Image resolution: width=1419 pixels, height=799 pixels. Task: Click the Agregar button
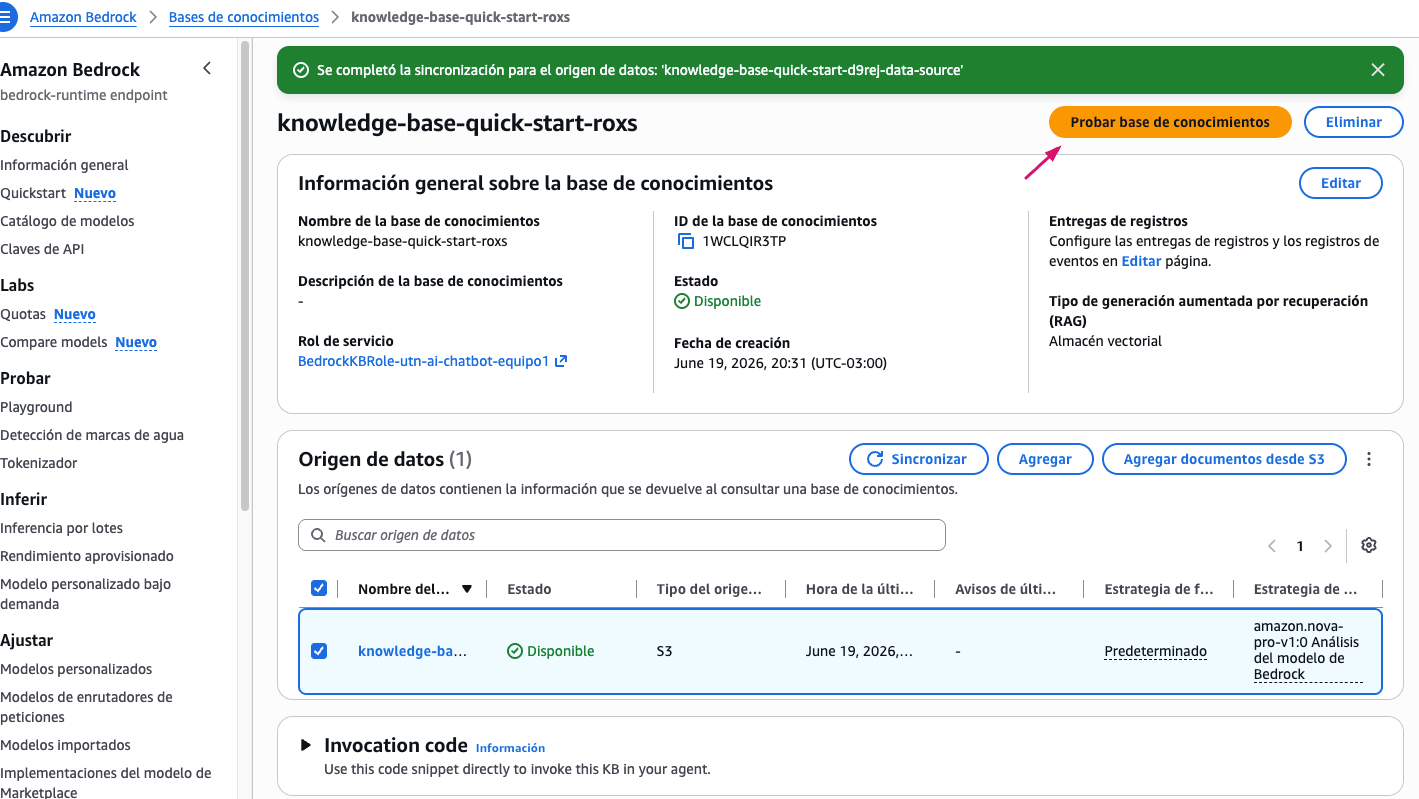tap(1045, 459)
